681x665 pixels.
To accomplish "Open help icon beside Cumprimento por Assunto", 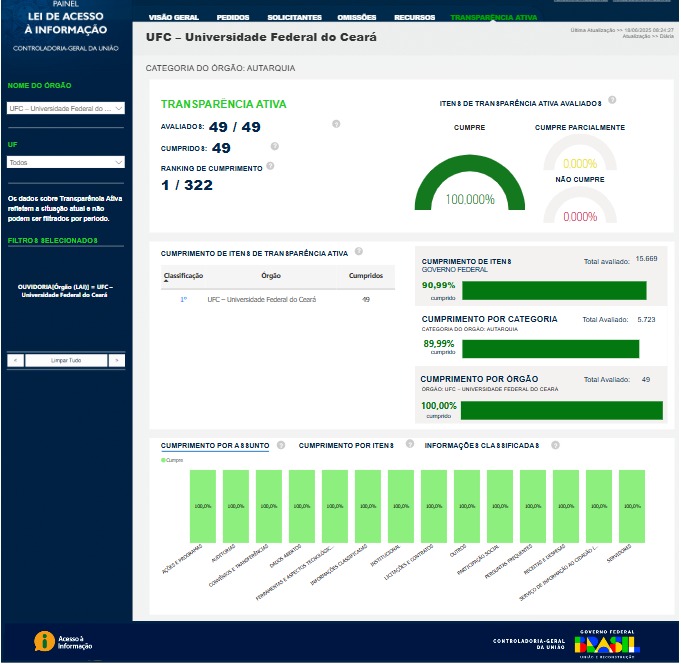I will [x=281, y=445].
